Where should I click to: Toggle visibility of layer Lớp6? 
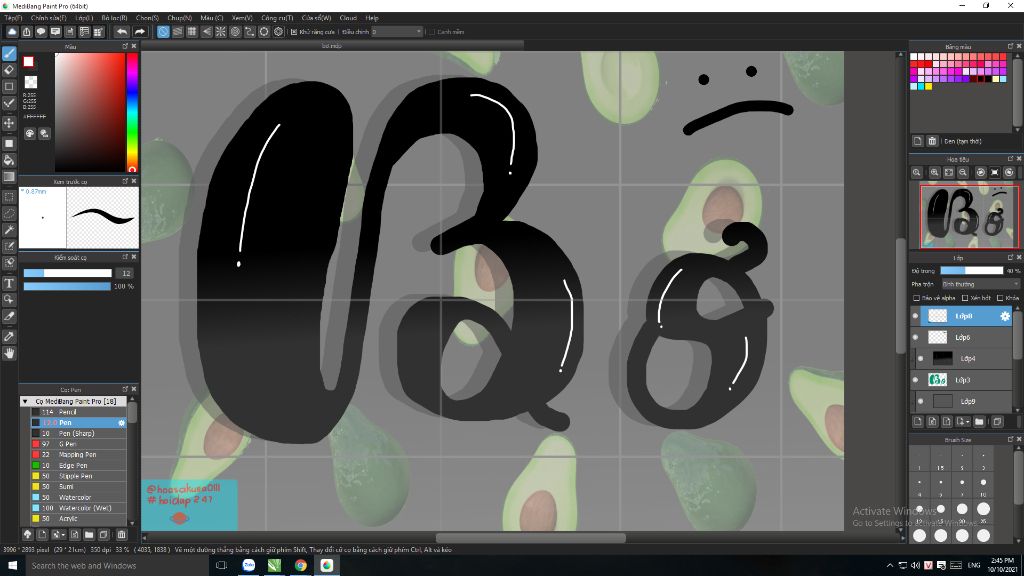(x=915, y=338)
